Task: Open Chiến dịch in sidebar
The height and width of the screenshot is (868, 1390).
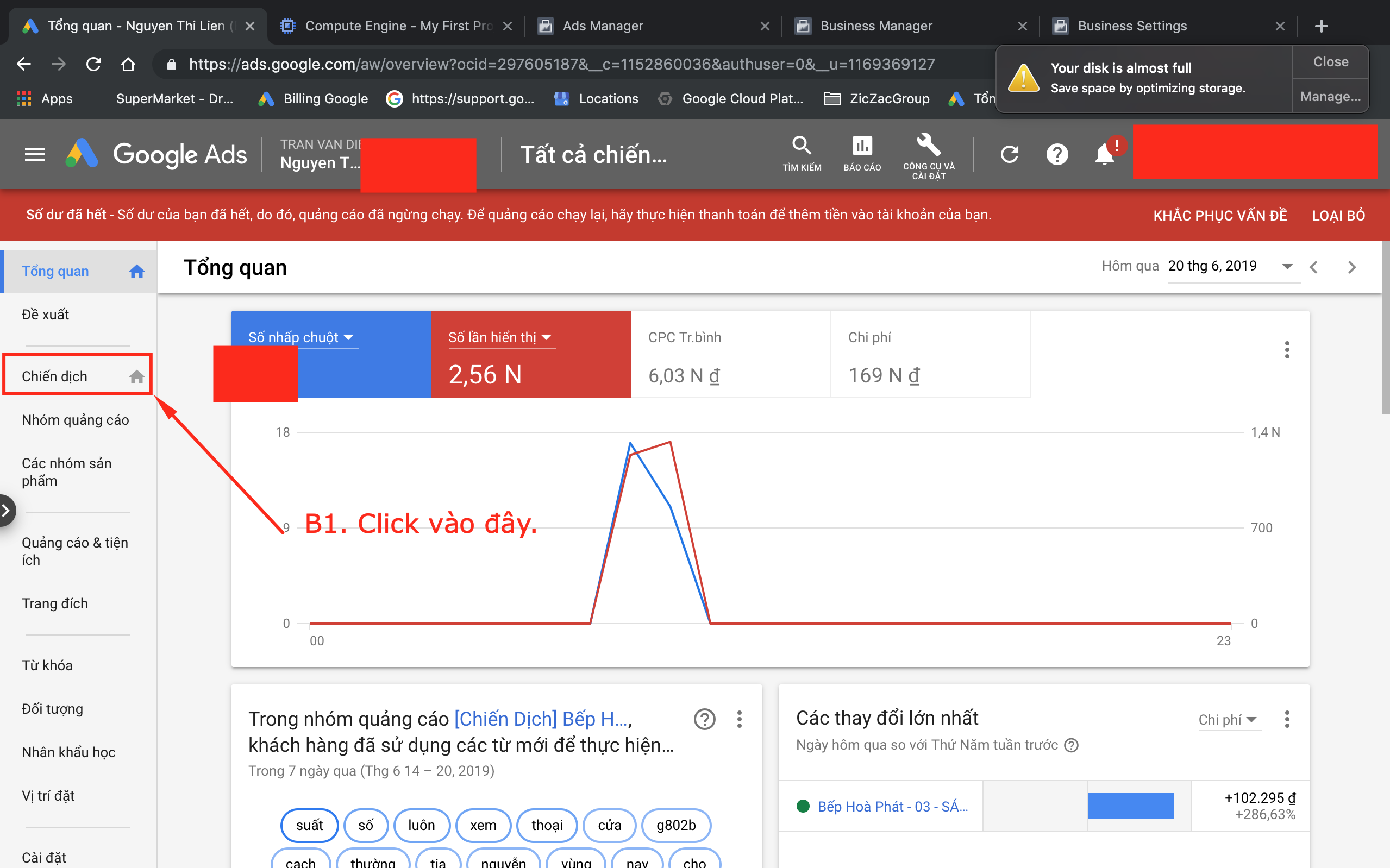Action: (78, 376)
